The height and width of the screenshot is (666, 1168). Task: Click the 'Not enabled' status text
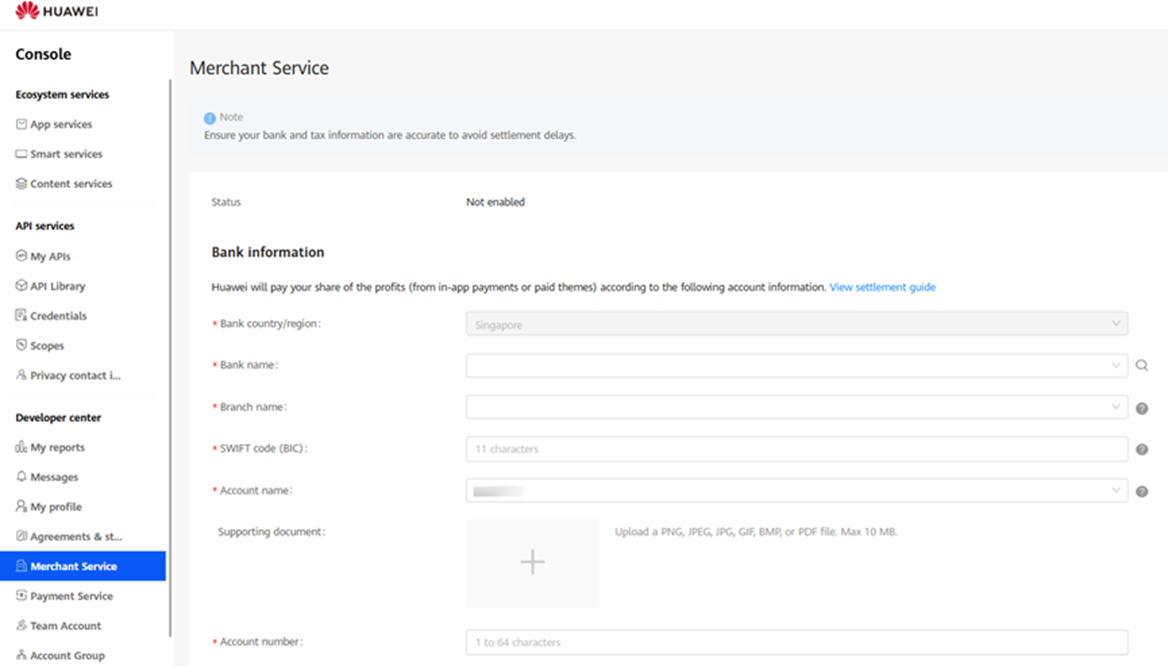[x=495, y=202]
